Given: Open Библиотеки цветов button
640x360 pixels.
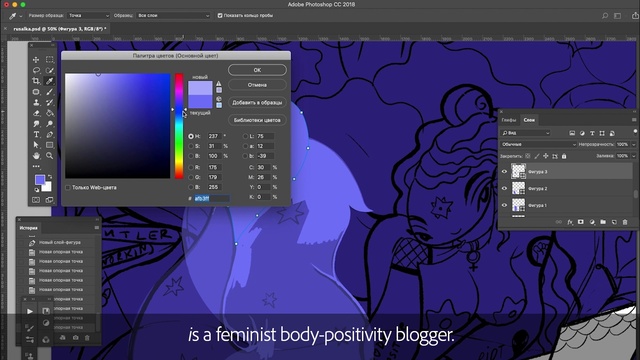Looking at the screenshot, I should tap(257, 120).
